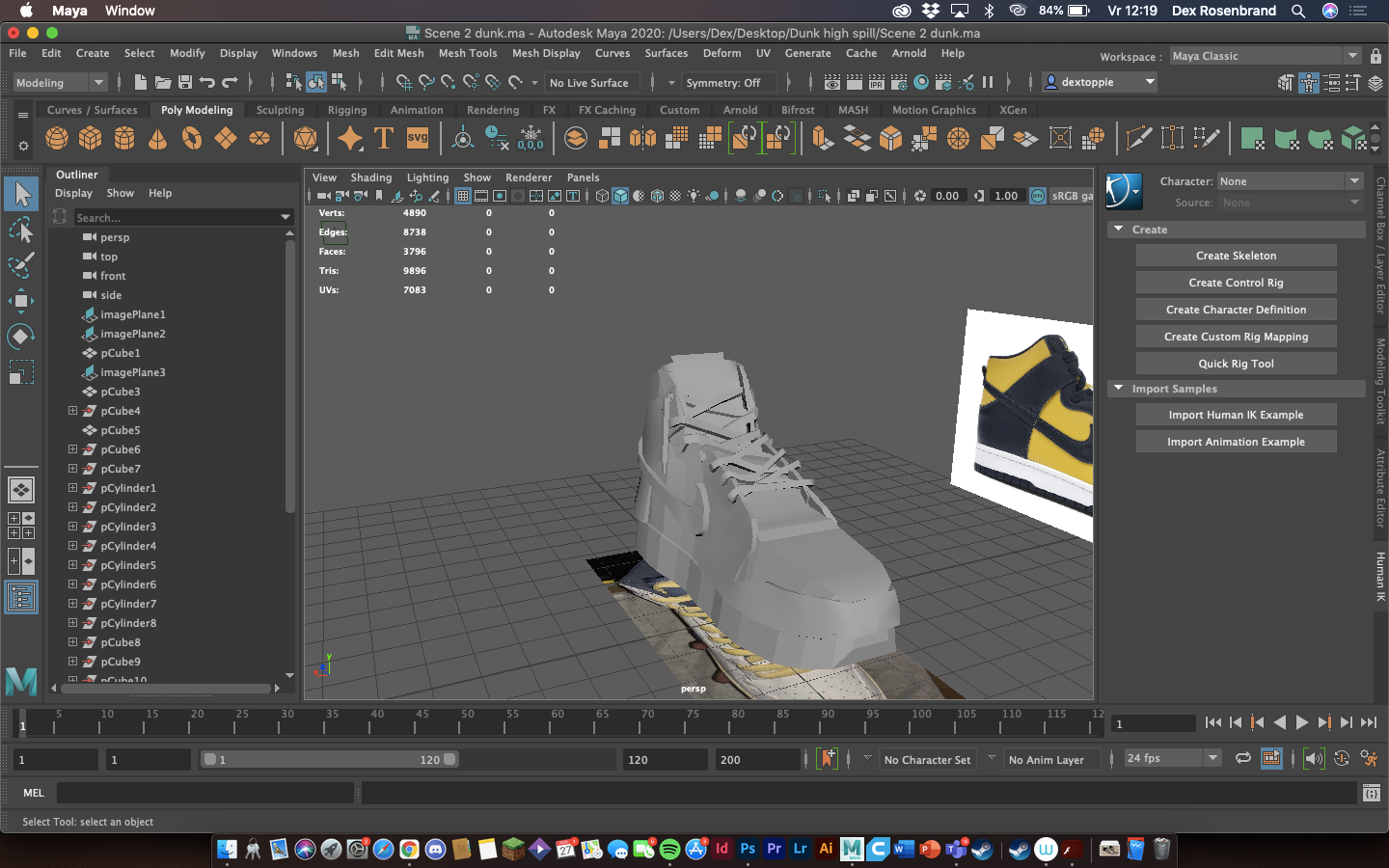Viewport: 1389px width, 868px height.
Task: Open the Modeling menu set dropdown
Action: [x=60, y=83]
